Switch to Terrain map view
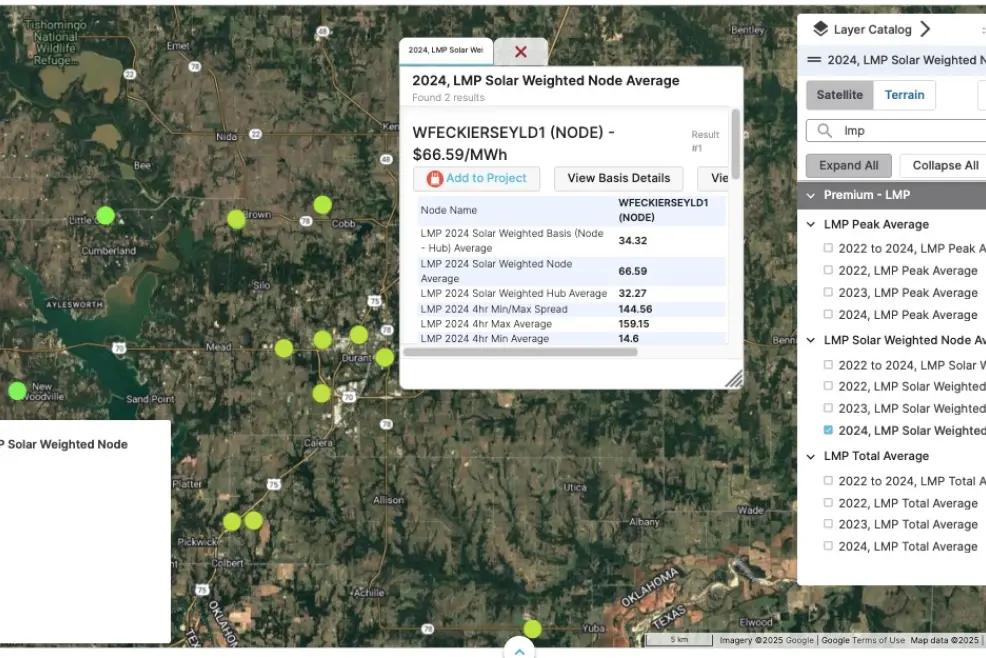Screen dimensions: 986x658 (904, 95)
